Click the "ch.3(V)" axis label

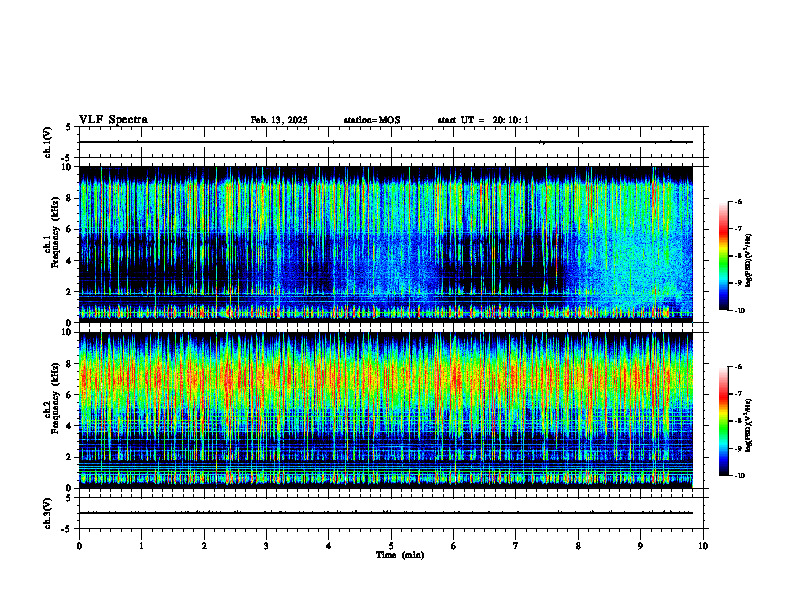pos(48,513)
